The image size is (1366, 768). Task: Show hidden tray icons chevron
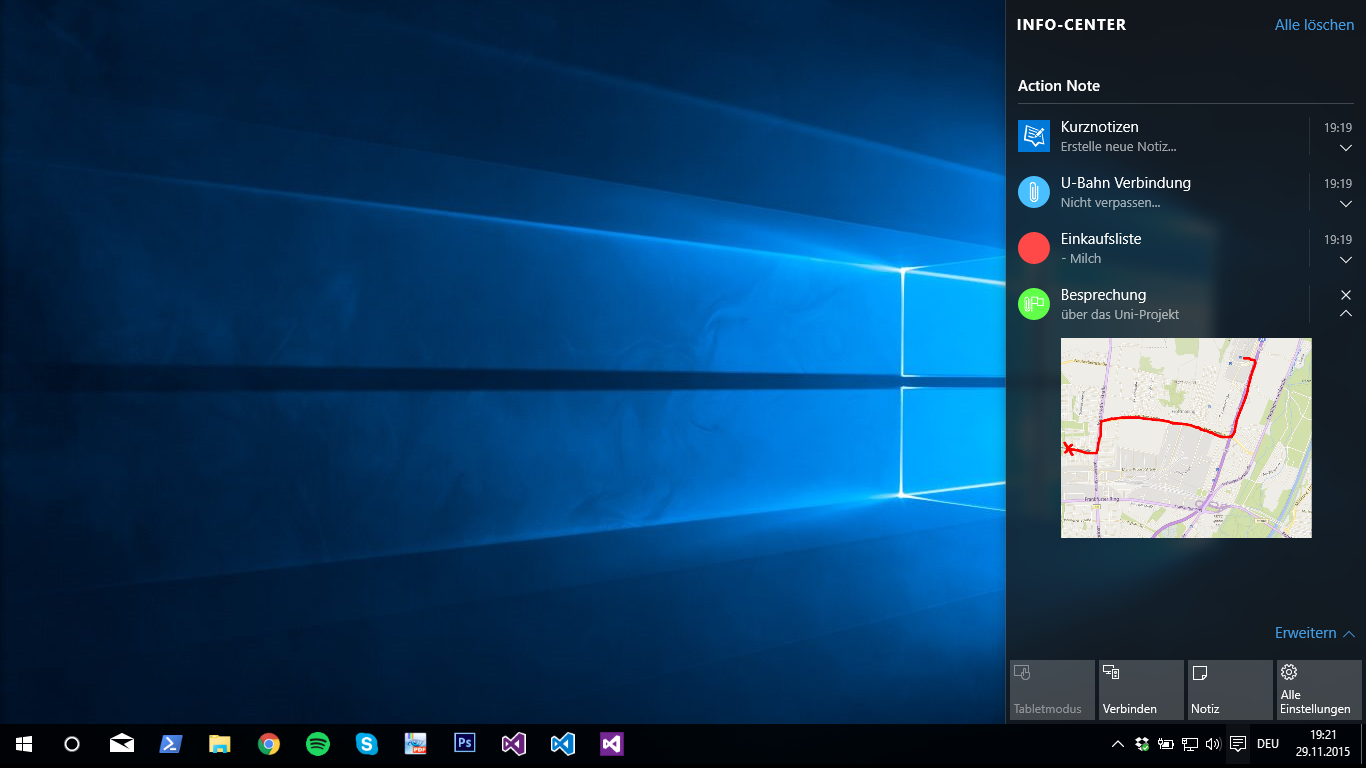(x=1118, y=744)
